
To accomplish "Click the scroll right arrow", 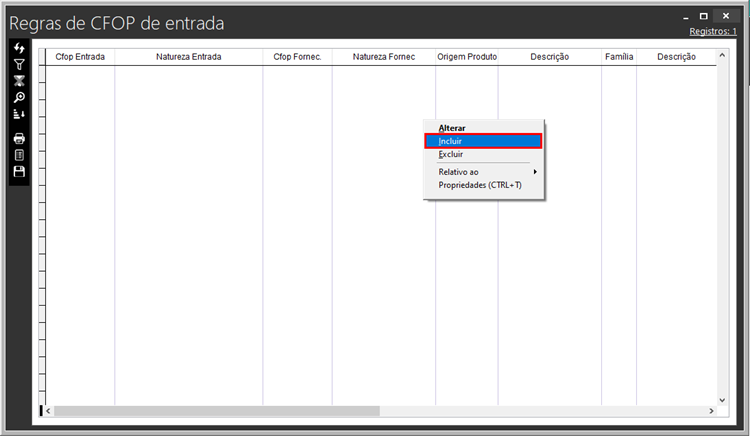I will (711, 411).
